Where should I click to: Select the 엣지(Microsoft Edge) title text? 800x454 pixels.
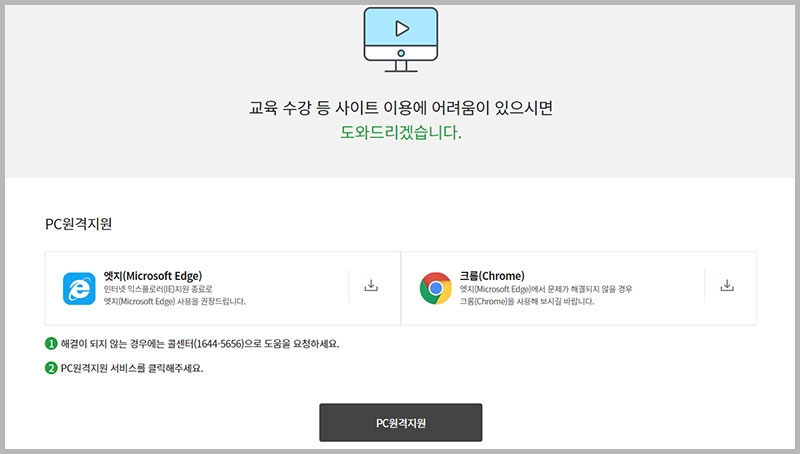point(153,275)
